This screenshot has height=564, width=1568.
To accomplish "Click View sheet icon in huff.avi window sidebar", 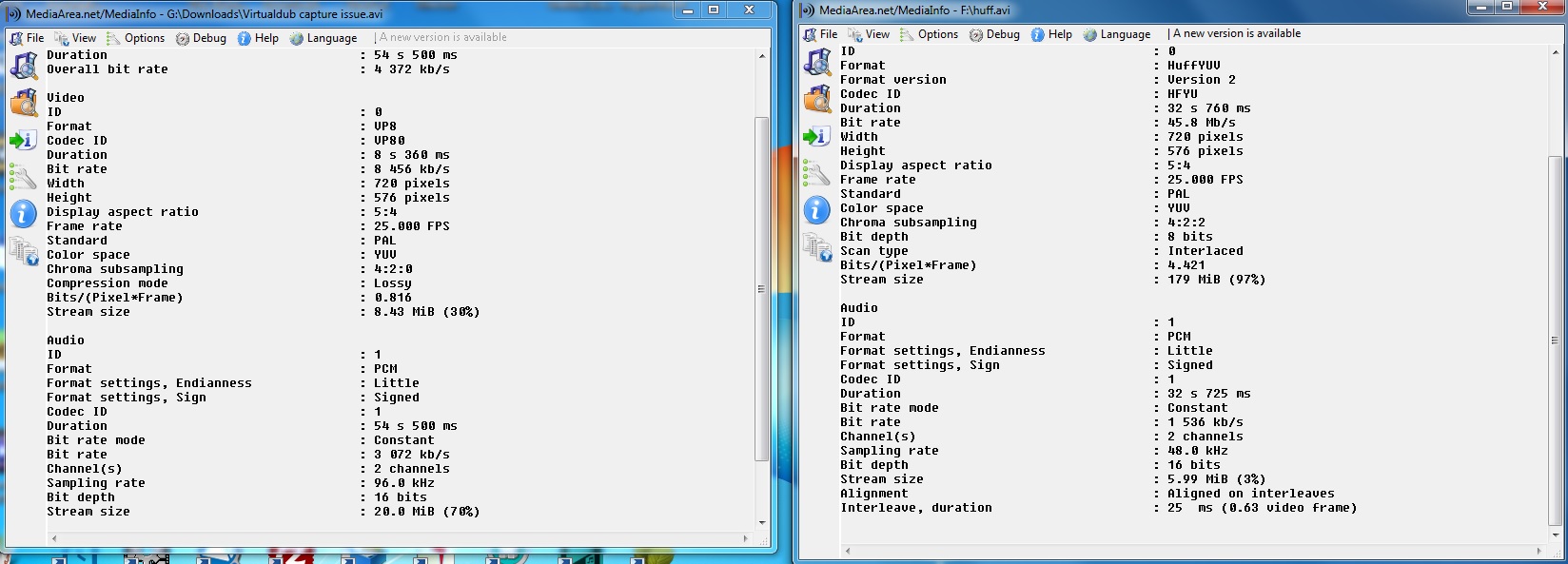I will (817, 247).
